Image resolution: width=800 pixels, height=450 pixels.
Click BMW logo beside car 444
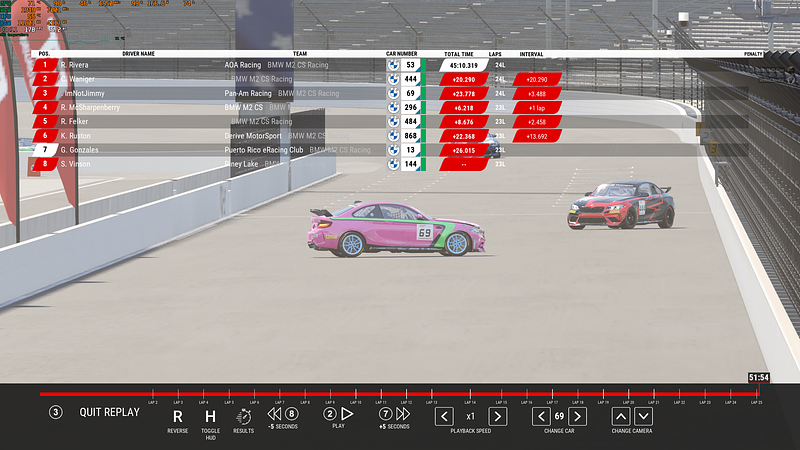point(393,79)
